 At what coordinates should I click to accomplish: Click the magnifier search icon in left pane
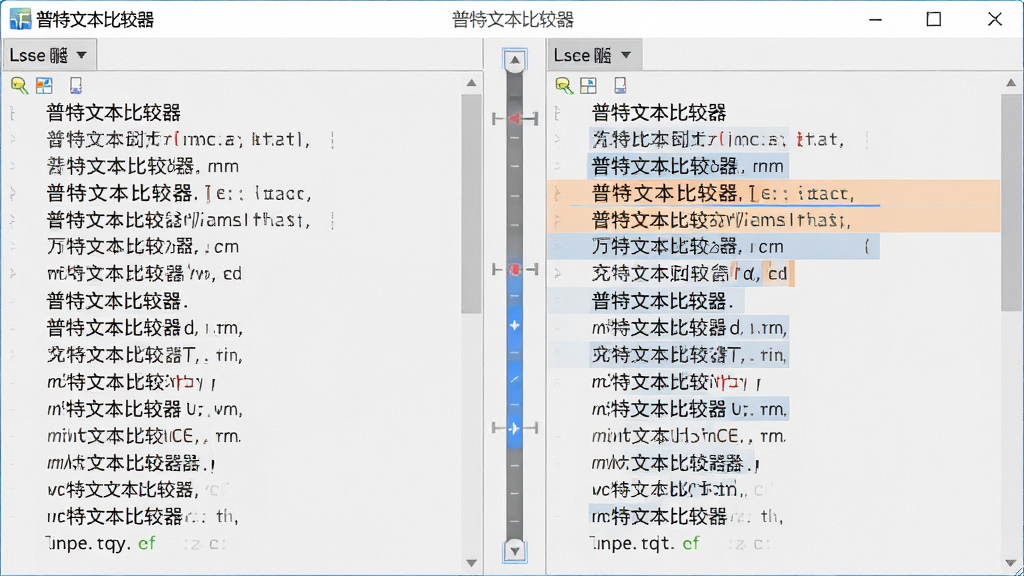tap(19, 86)
